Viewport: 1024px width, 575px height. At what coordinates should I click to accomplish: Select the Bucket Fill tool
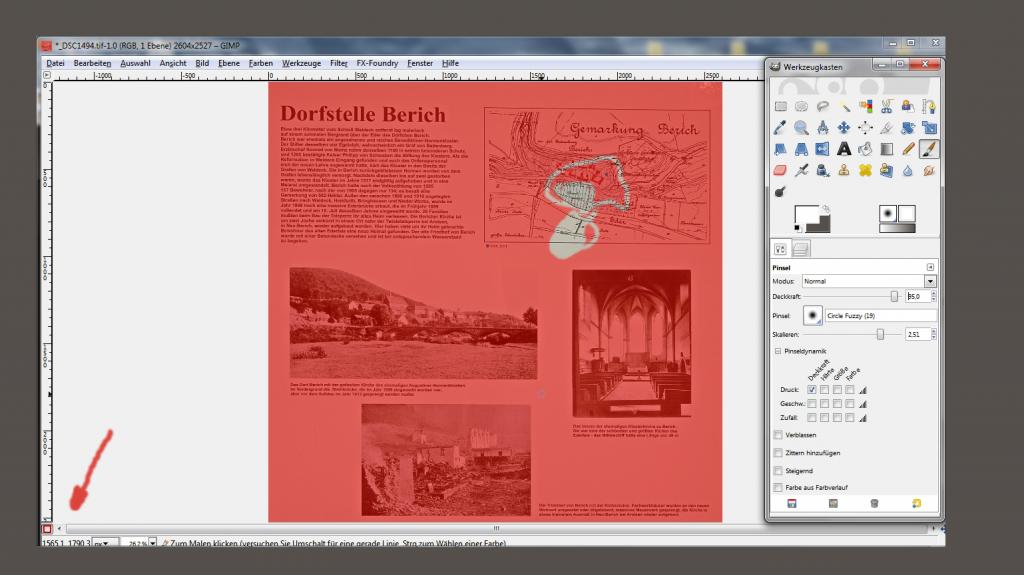click(865, 150)
